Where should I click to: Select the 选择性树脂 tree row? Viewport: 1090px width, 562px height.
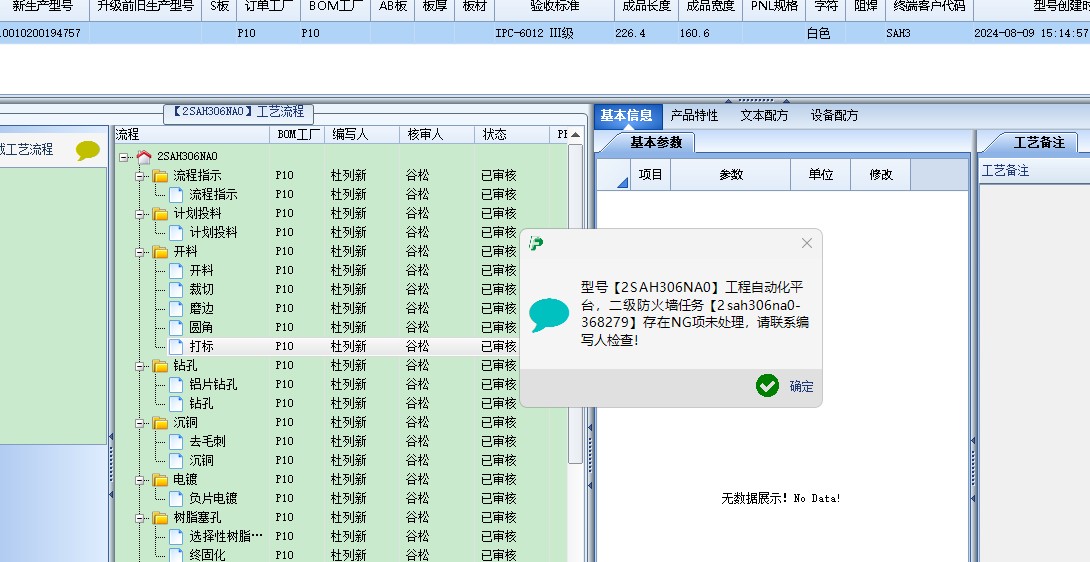click(x=226, y=536)
